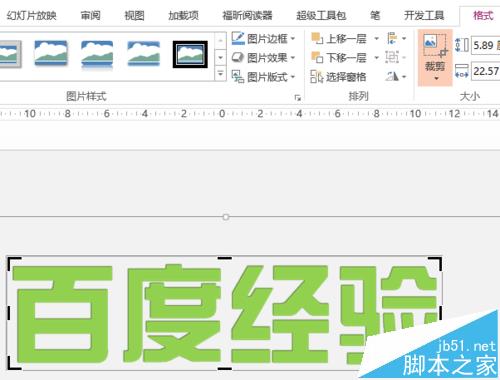Switch to the 审阅 tab
500x380 pixels.
90,15
